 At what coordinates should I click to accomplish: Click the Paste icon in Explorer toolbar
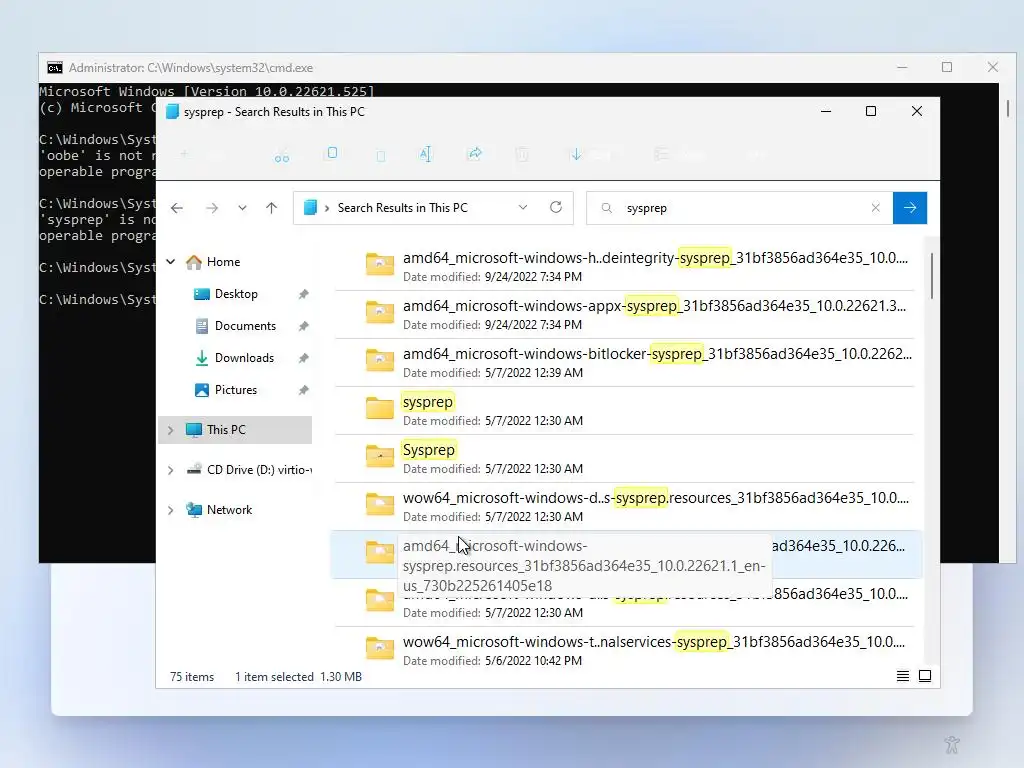[x=381, y=155]
